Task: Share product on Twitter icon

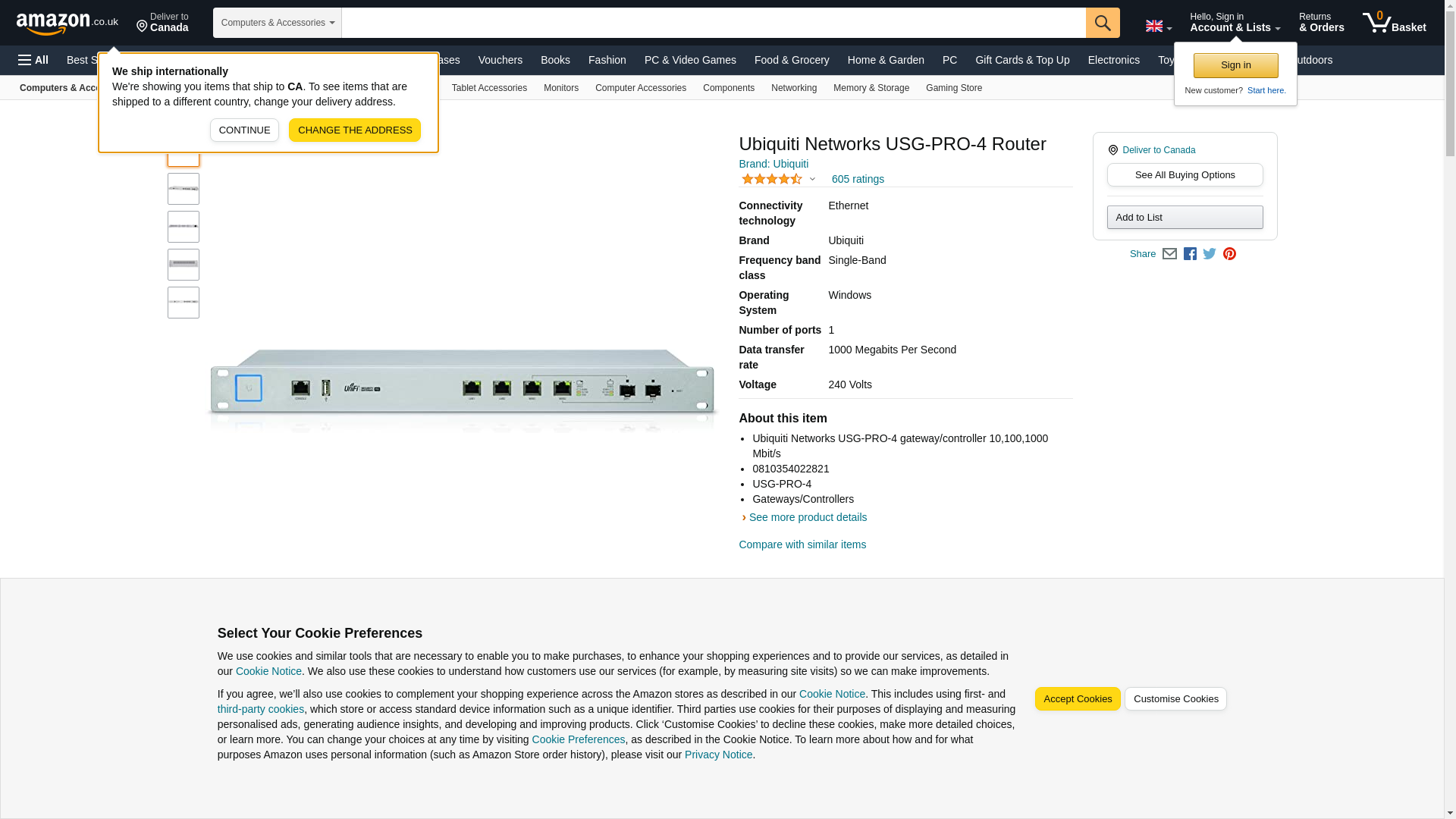Action: point(1210,254)
